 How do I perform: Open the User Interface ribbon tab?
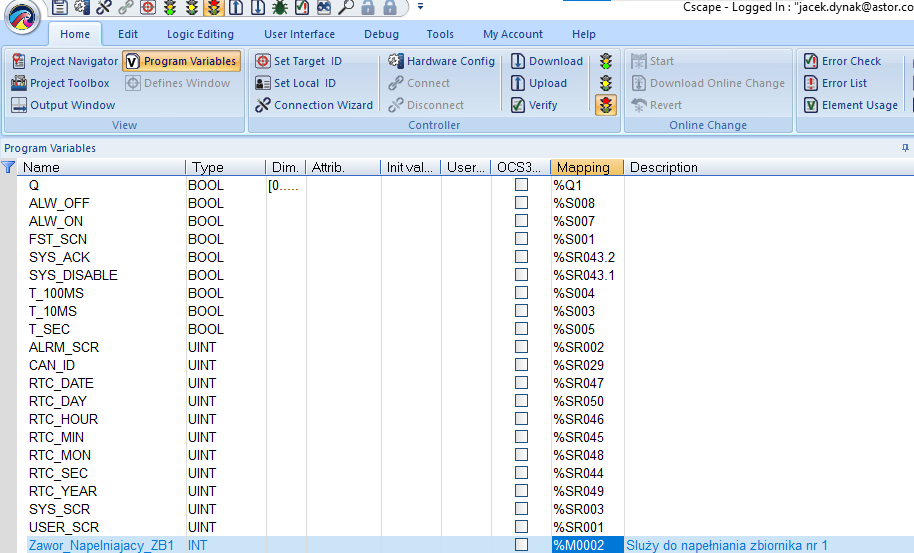coord(299,34)
